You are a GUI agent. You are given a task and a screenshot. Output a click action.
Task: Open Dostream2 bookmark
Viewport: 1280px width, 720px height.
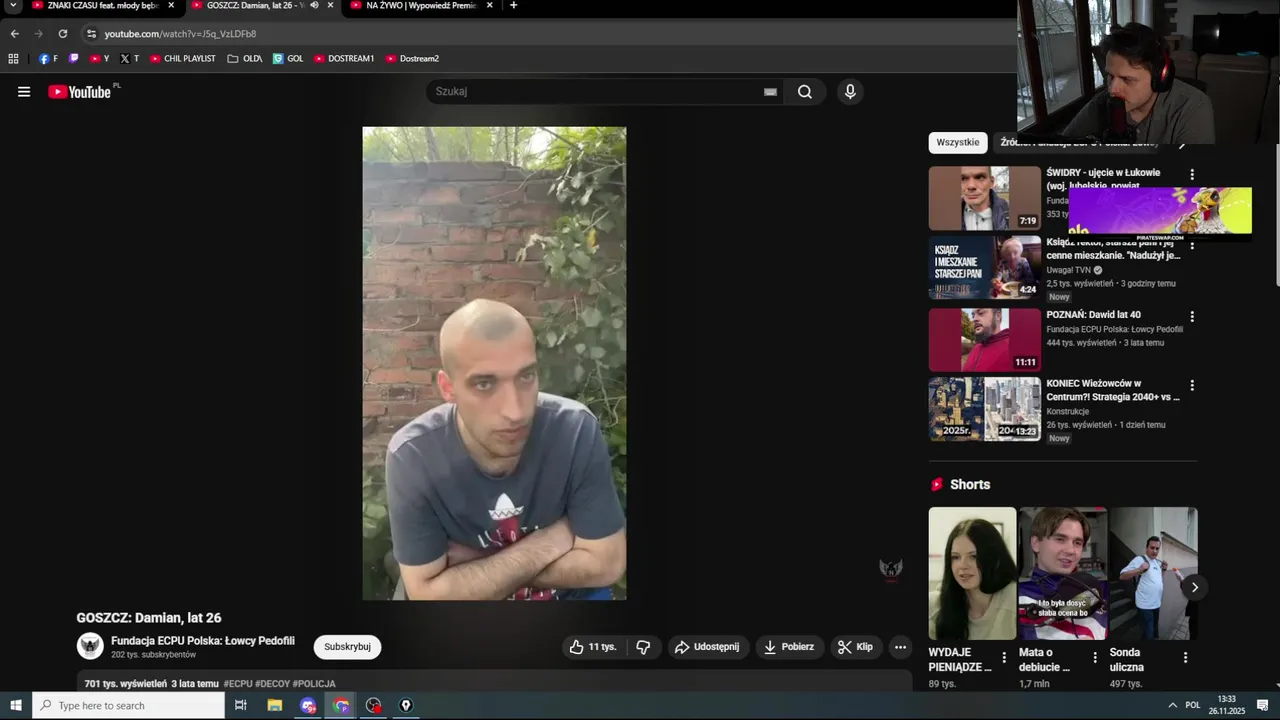coord(413,59)
